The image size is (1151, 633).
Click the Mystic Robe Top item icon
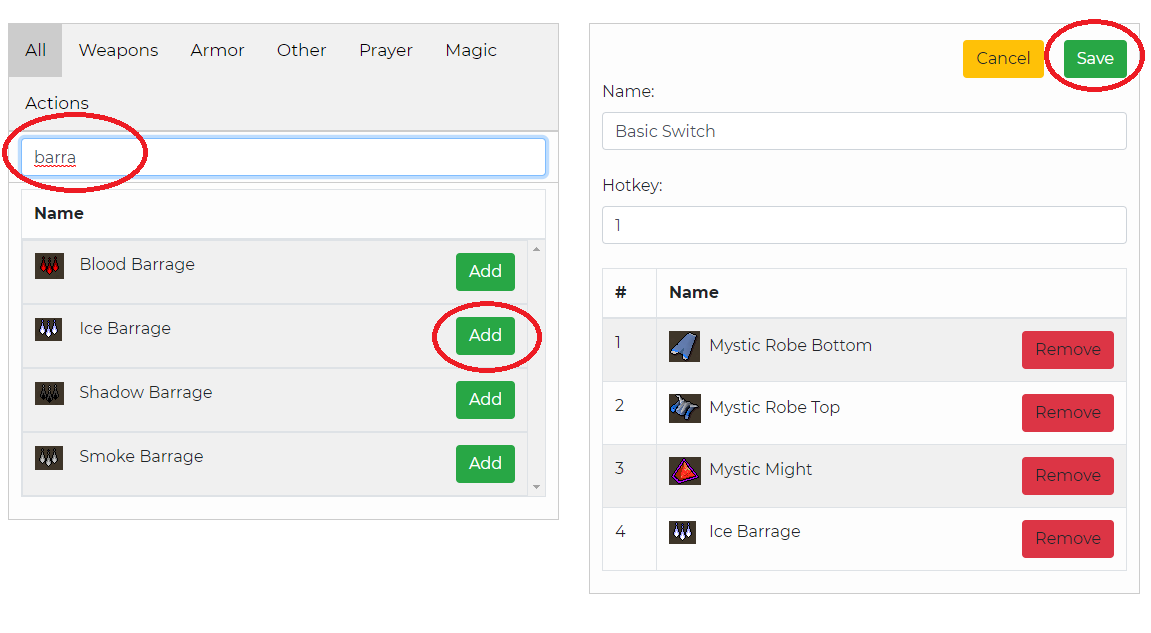pos(684,408)
